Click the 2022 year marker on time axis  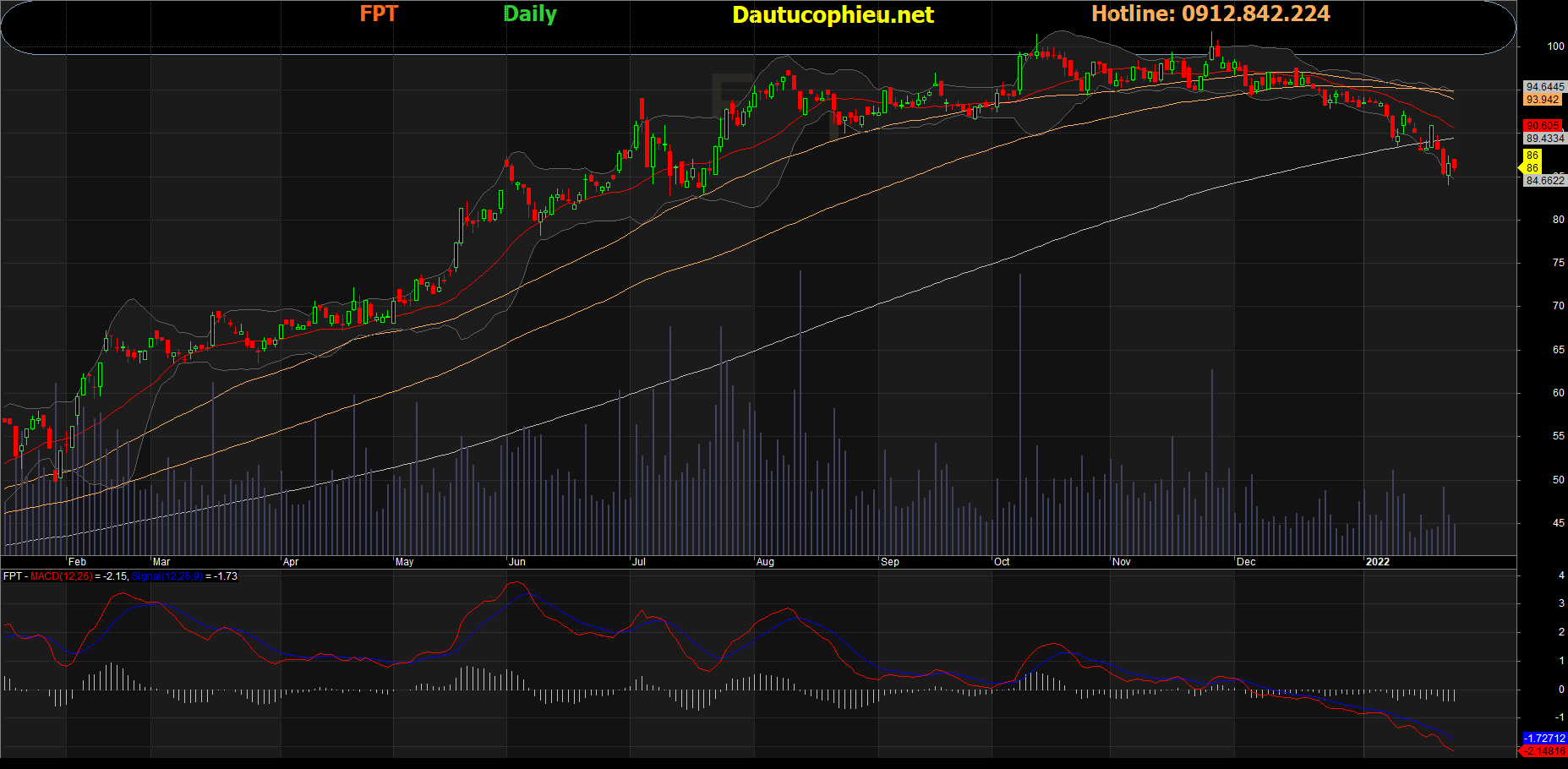click(x=1377, y=562)
